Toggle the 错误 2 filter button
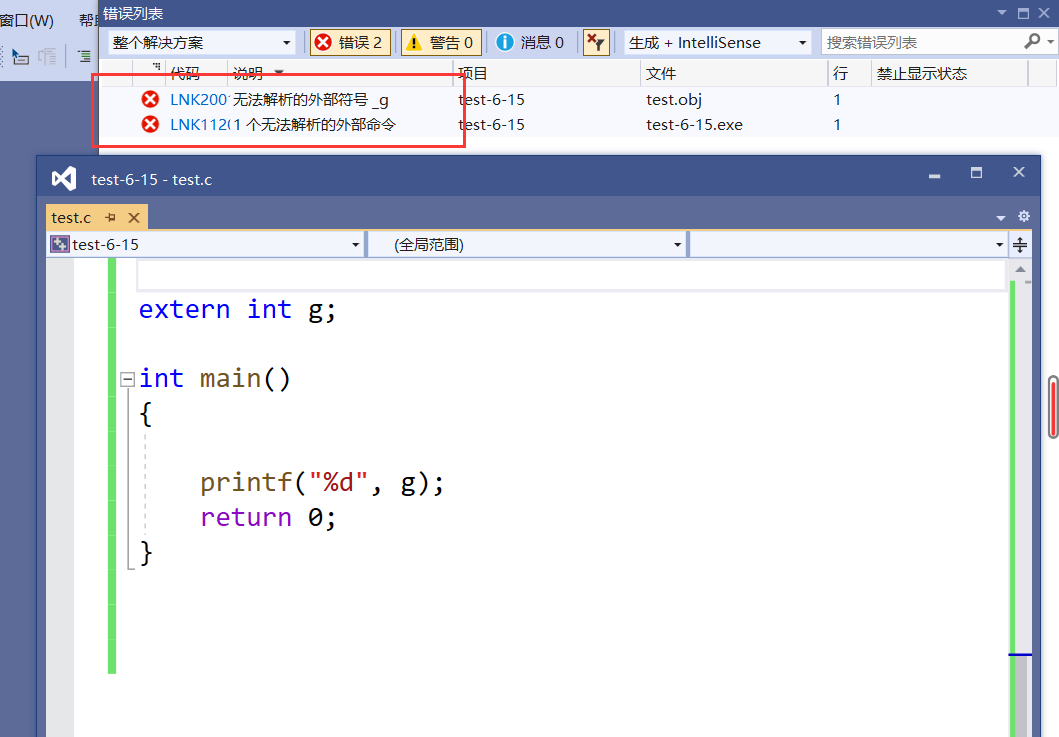Viewport: 1059px width, 737px height. pos(350,43)
